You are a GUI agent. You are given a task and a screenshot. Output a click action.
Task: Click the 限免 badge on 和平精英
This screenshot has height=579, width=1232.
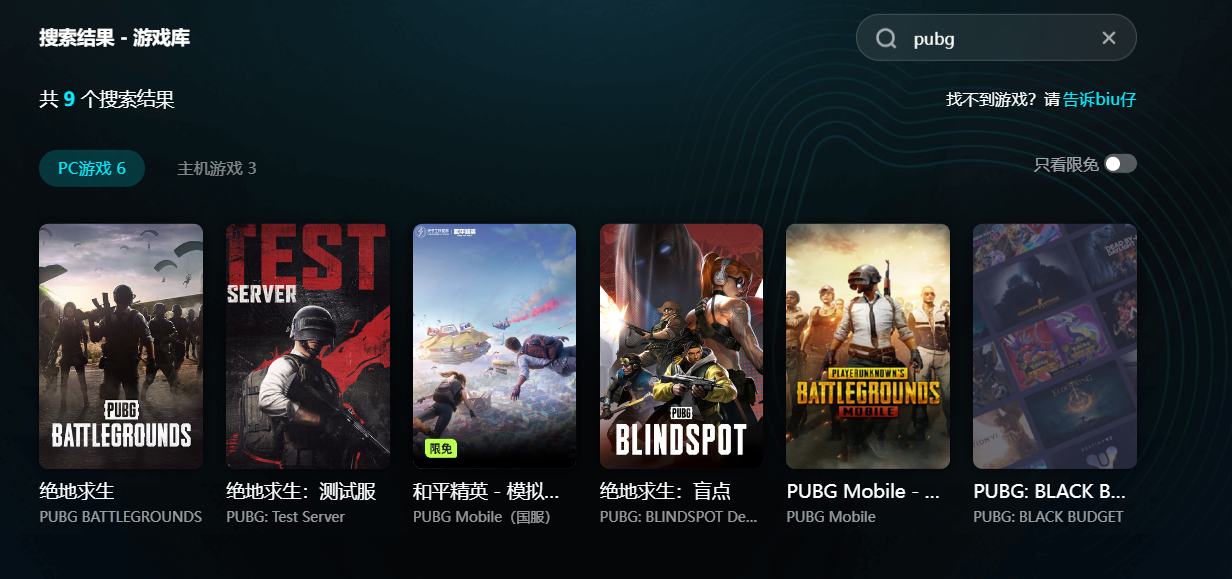440,449
